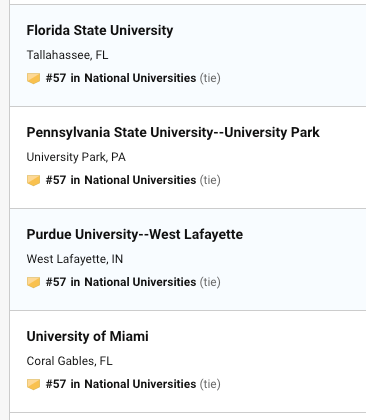Click the (tie) label in Penn State card
The image size is (366, 420).
tap(210, 180)
